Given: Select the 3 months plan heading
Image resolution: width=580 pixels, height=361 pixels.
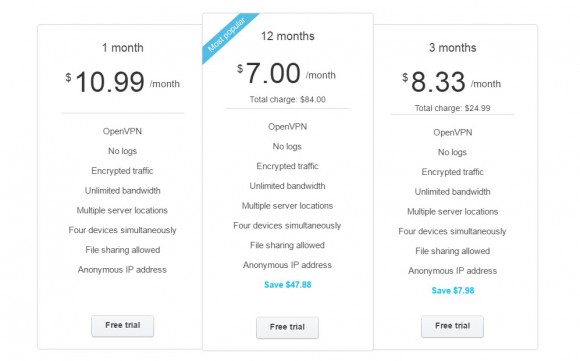Looking at the screenshot, I should [x=452, y=48].
